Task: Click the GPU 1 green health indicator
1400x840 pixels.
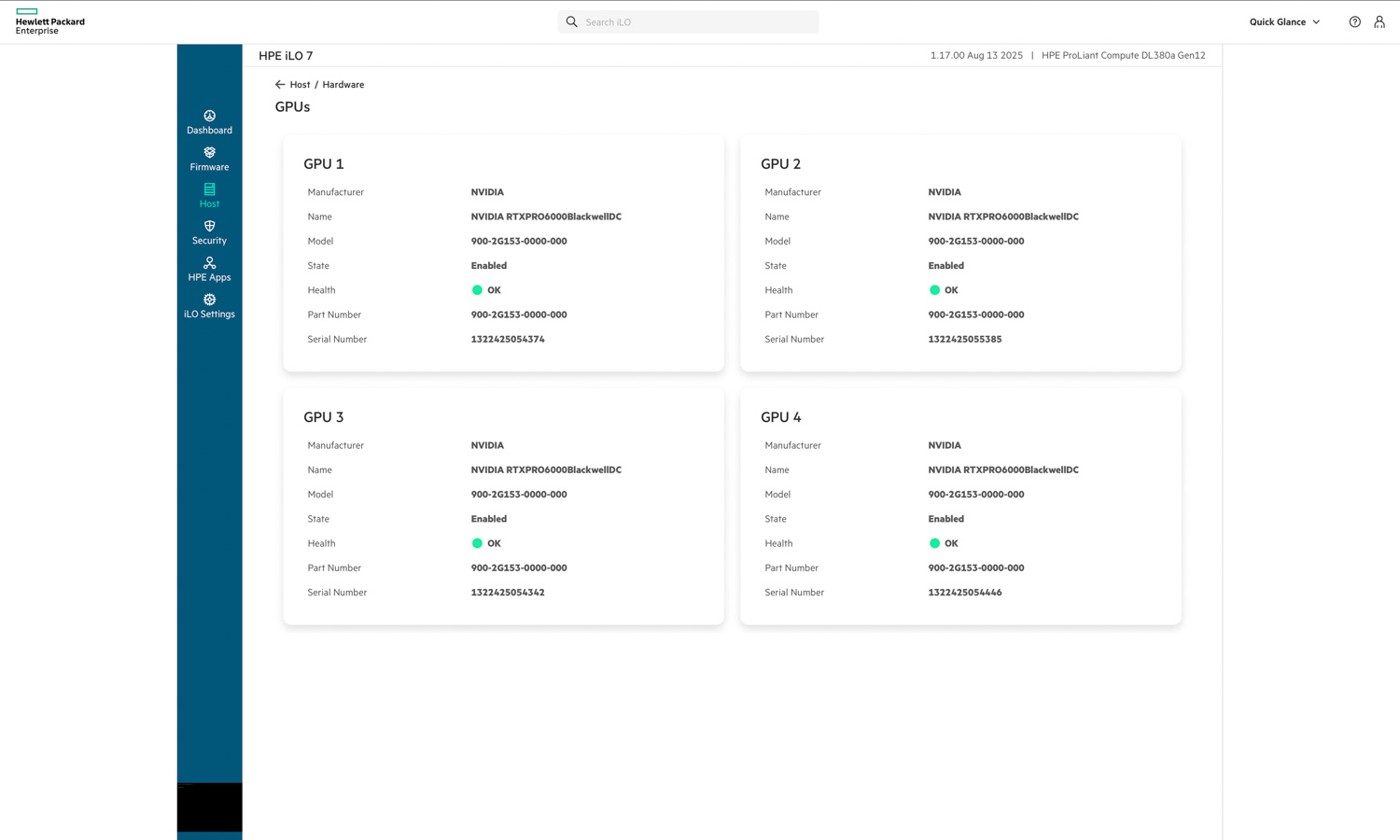Action: point(477,290)
